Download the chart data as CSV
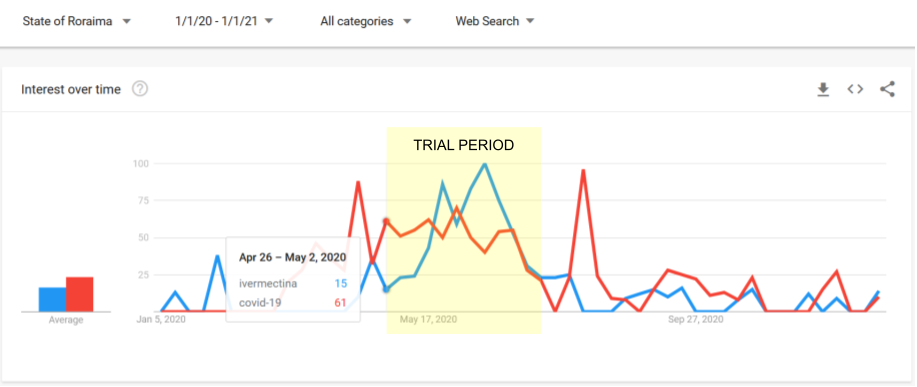Viewport: 917px width, 387px height. click(x=823, y=89)
